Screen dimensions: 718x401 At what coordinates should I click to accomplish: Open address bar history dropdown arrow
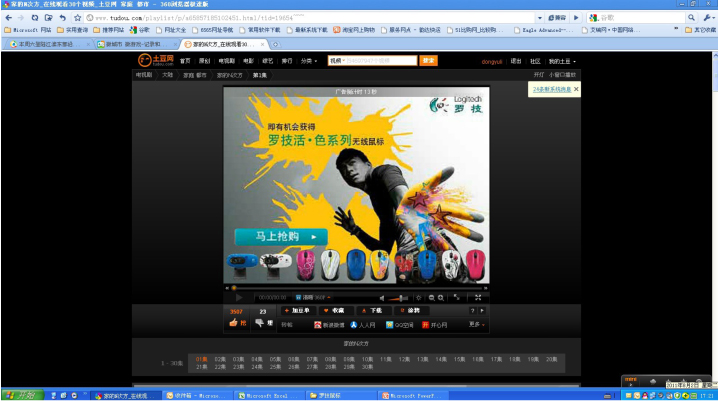(x=540, y=18)
